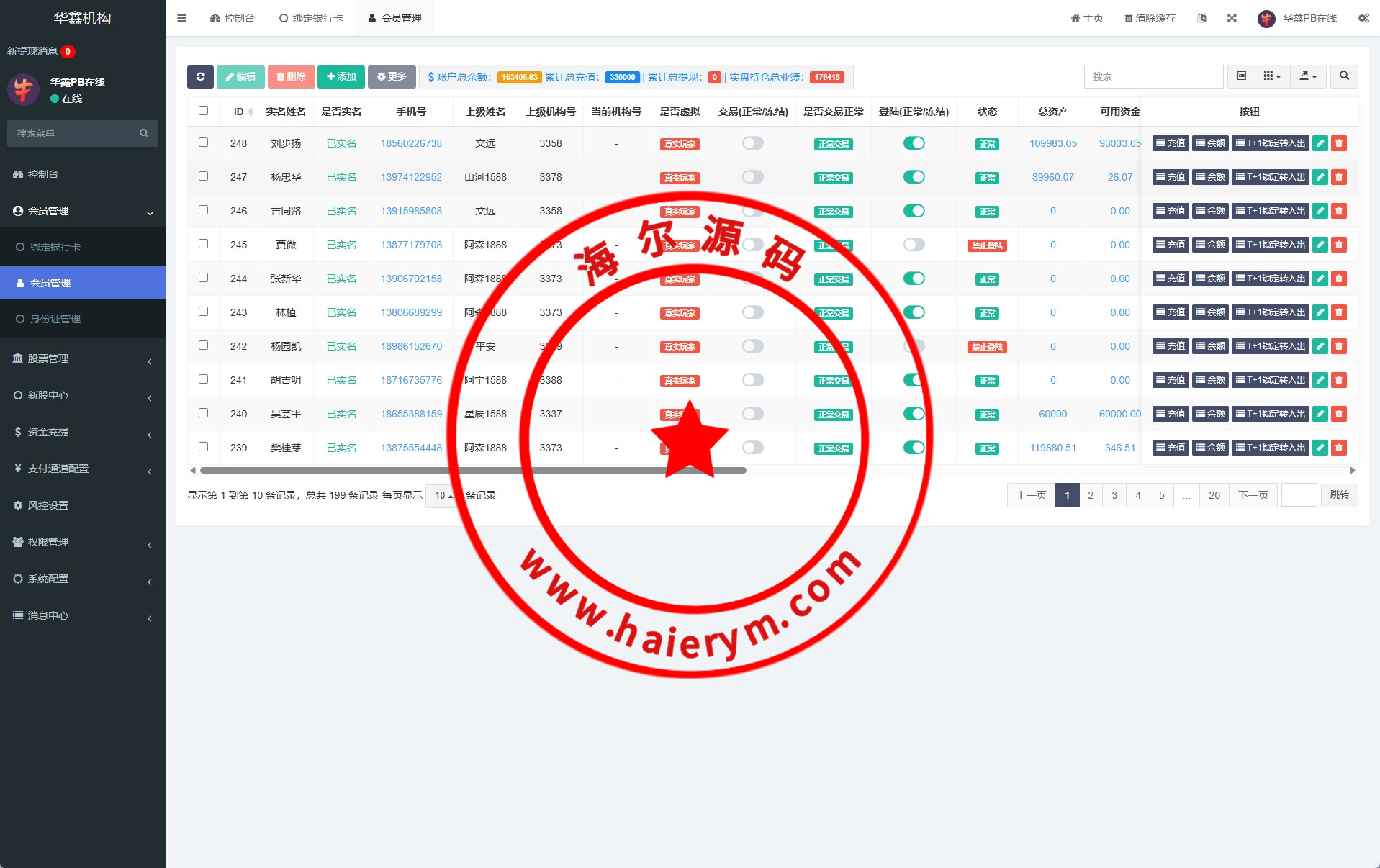Click the search magnifier icon beside table tools
1380x868 pixels.
(x=1344, y=76)
